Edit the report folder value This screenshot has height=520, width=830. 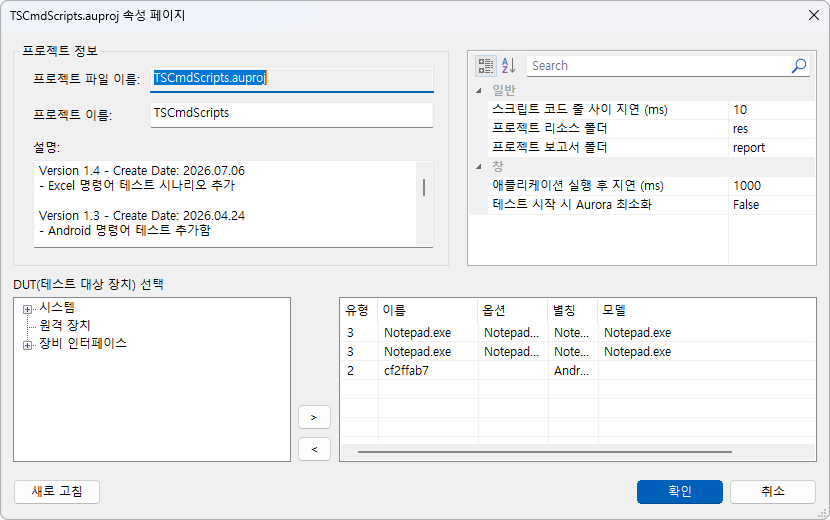[x=771, y=148]
